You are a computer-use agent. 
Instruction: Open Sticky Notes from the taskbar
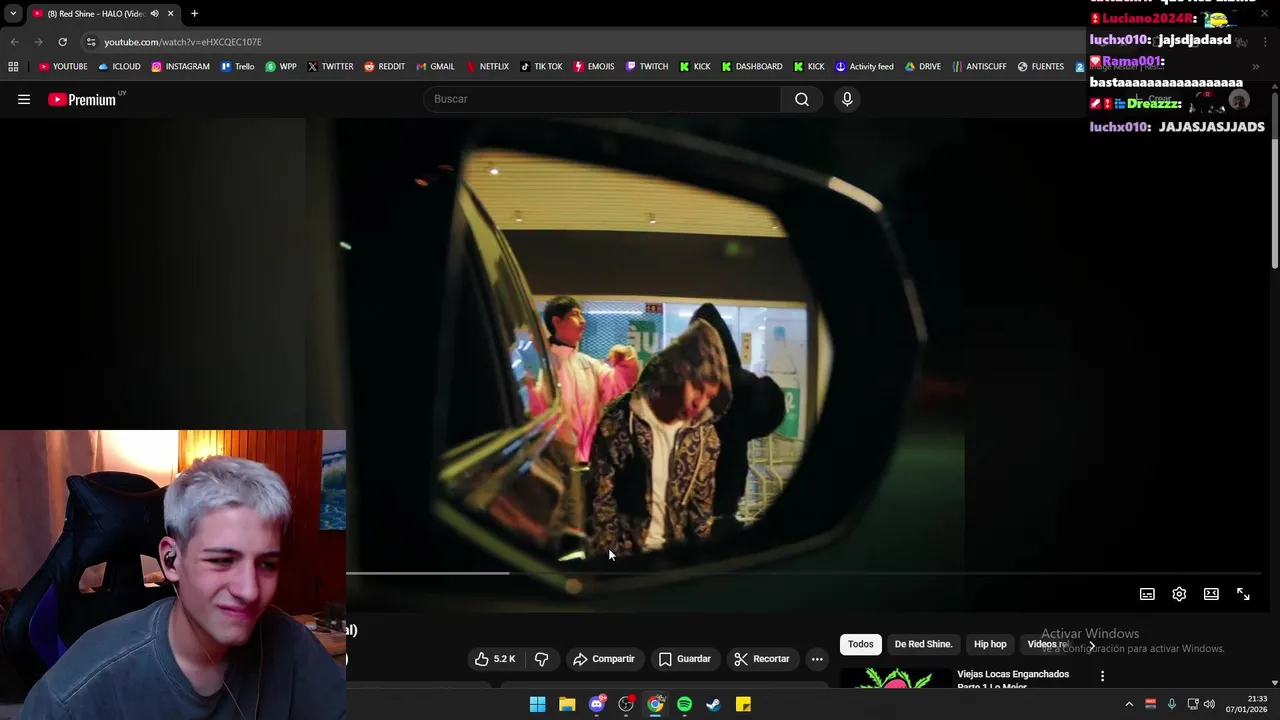tap(743, 704)
